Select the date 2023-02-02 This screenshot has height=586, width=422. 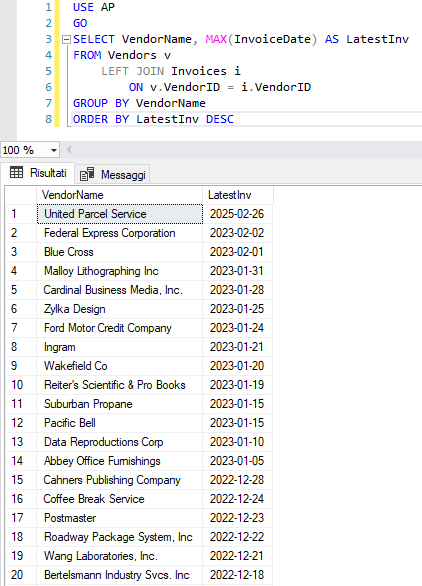[x=237, y=233]
